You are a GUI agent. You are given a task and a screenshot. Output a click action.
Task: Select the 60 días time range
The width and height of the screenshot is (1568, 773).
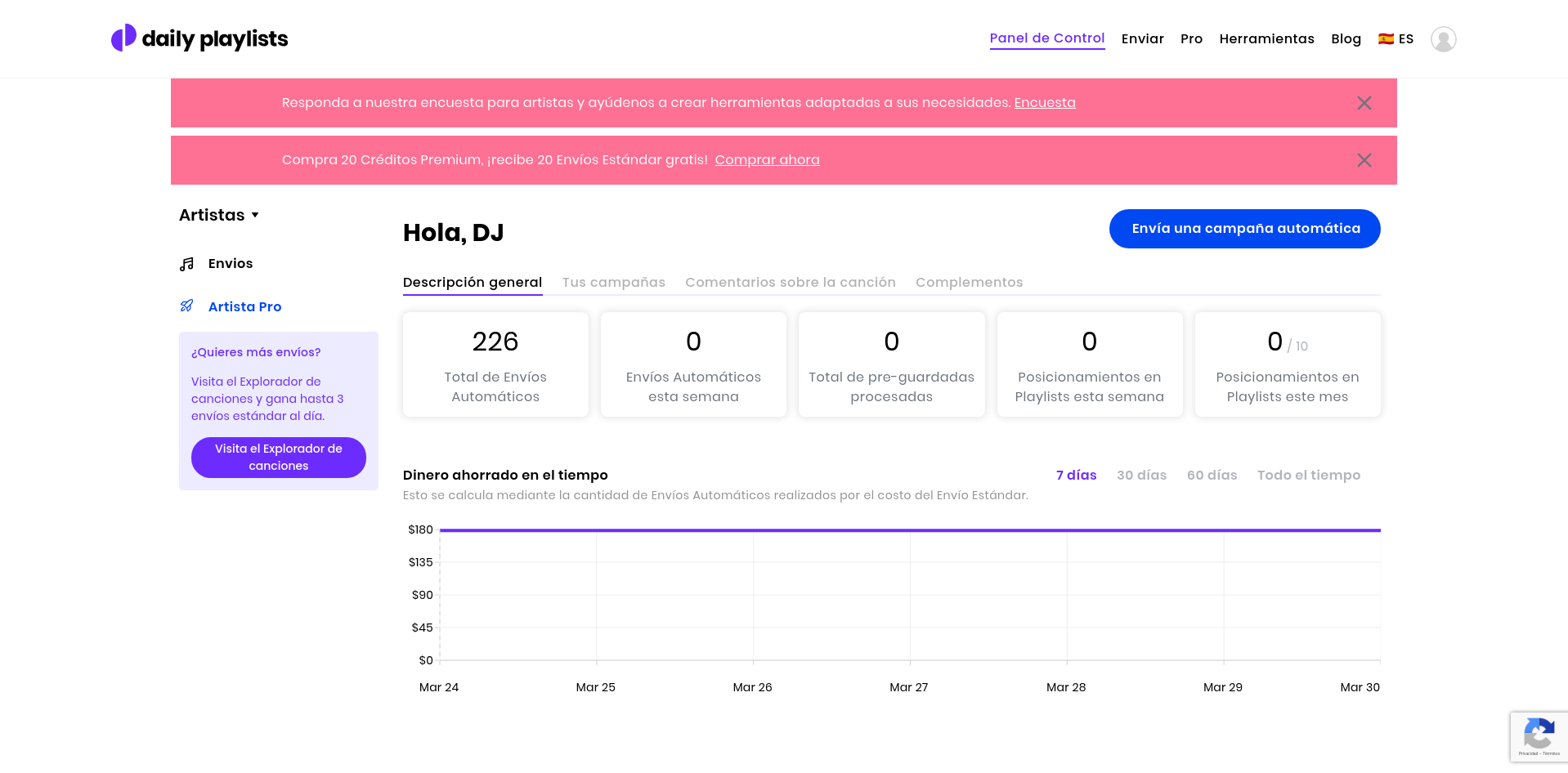pyautogui.click(x=1212, y=476)
